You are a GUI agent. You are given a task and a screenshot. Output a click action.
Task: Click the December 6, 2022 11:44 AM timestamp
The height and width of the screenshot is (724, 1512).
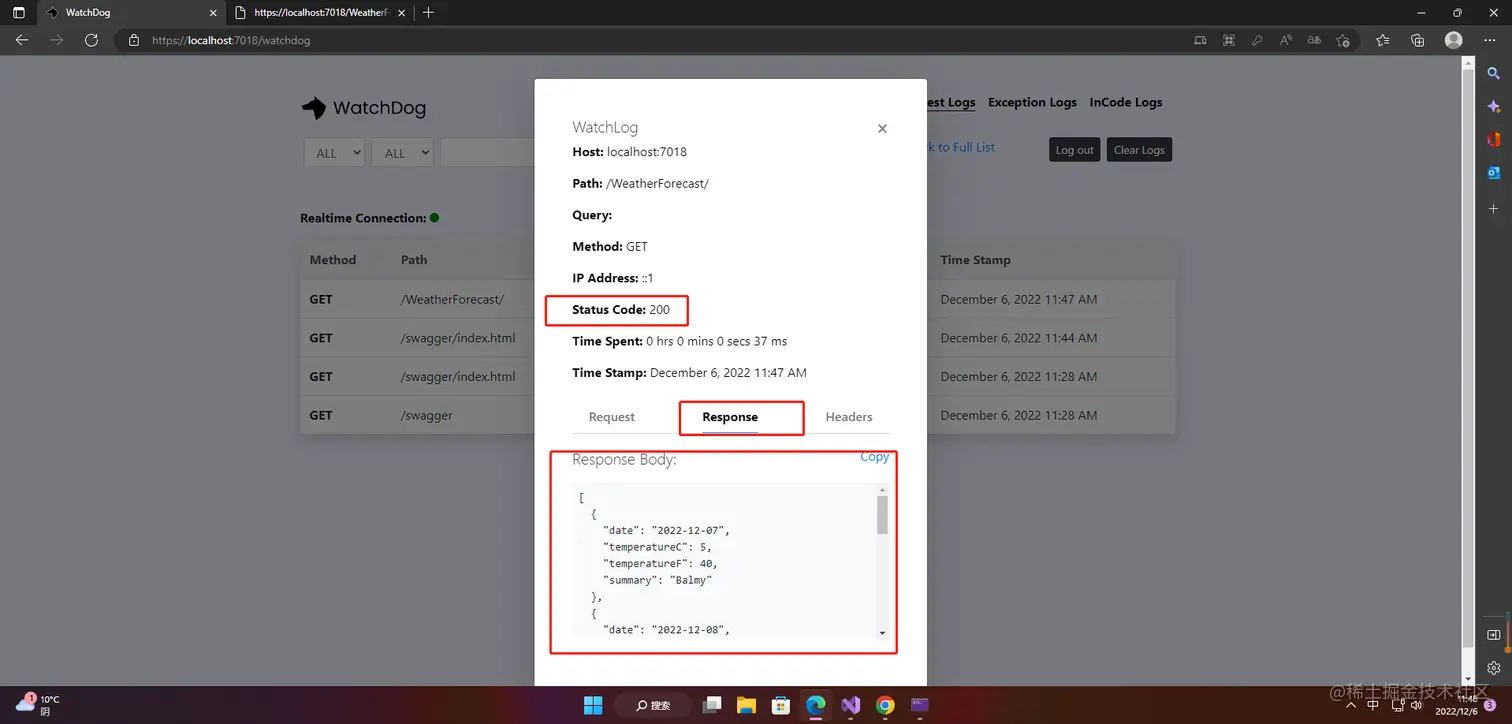[x=1018, y=338]
